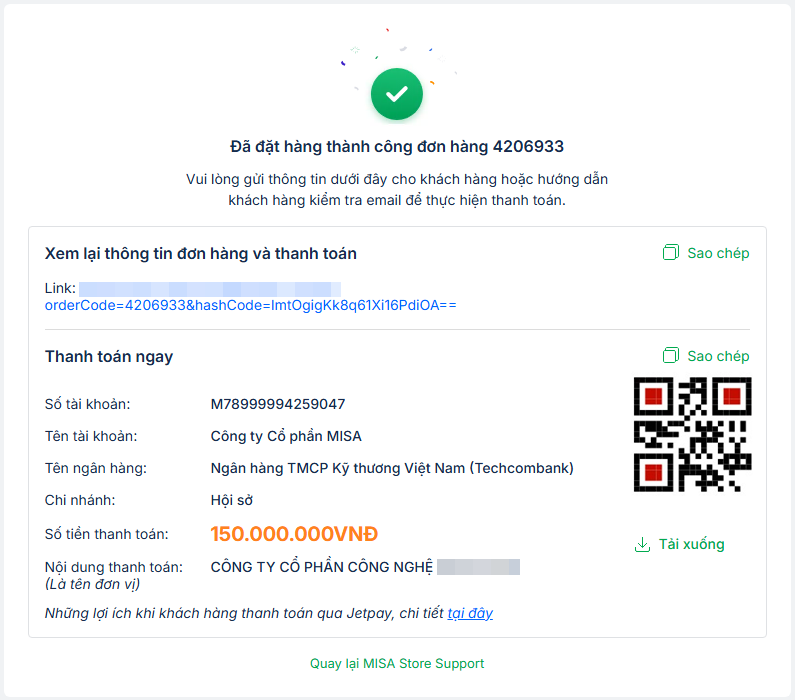Click the 150.000.000VNĐ payment amount
795x700 pixels.
[x=294, y=534]
